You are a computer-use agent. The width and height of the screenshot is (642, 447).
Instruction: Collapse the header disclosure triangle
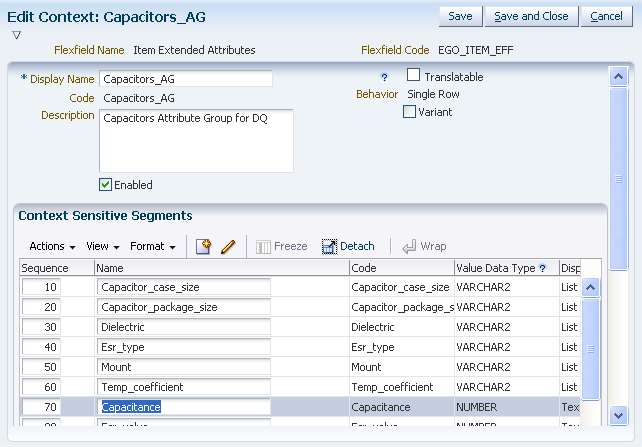(16, 35)
